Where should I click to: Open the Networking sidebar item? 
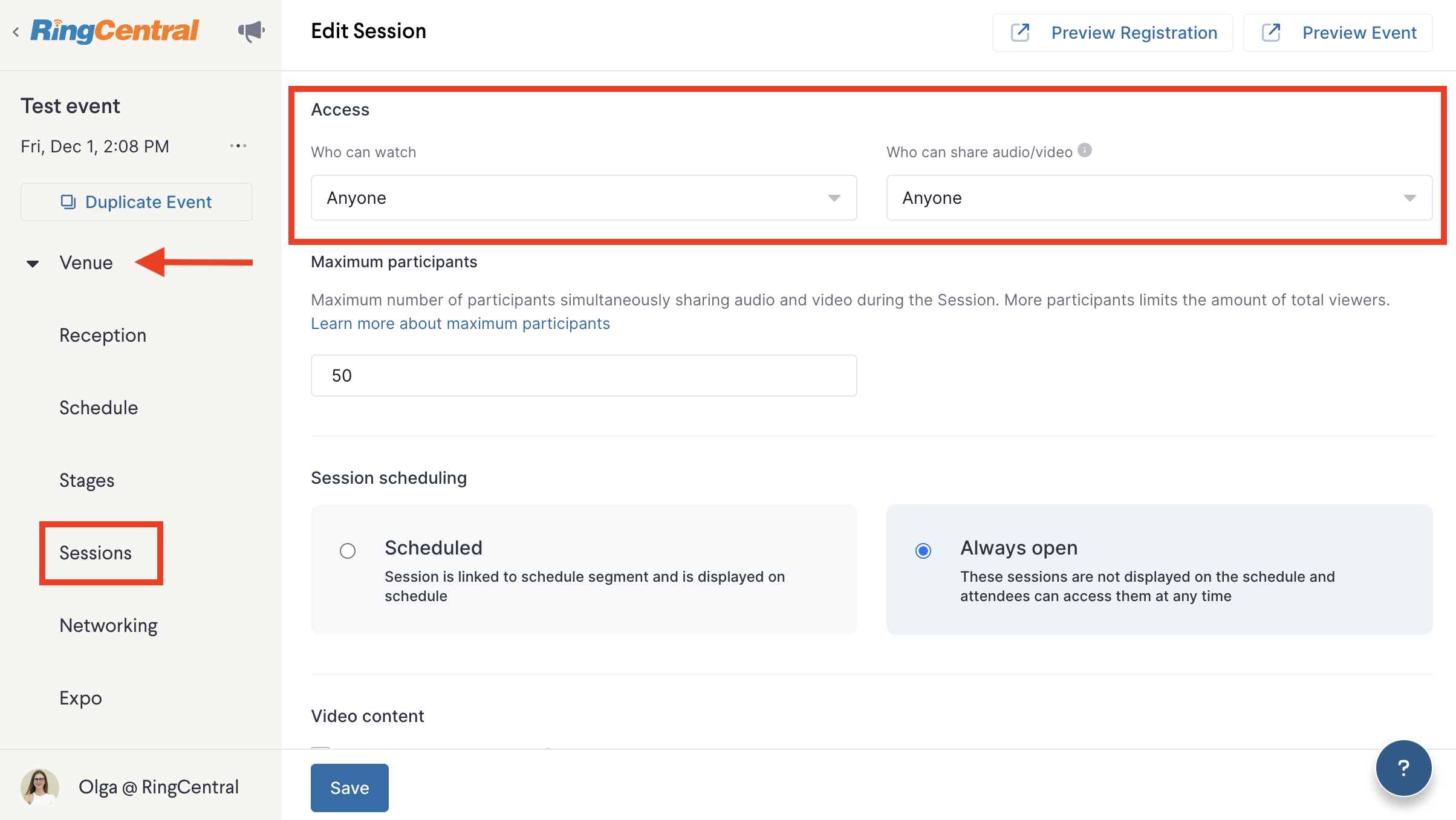[108, 626]
